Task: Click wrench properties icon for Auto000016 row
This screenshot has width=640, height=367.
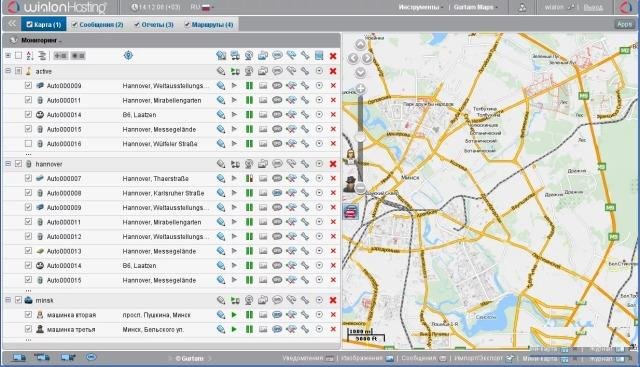Action: pos(305,144)
